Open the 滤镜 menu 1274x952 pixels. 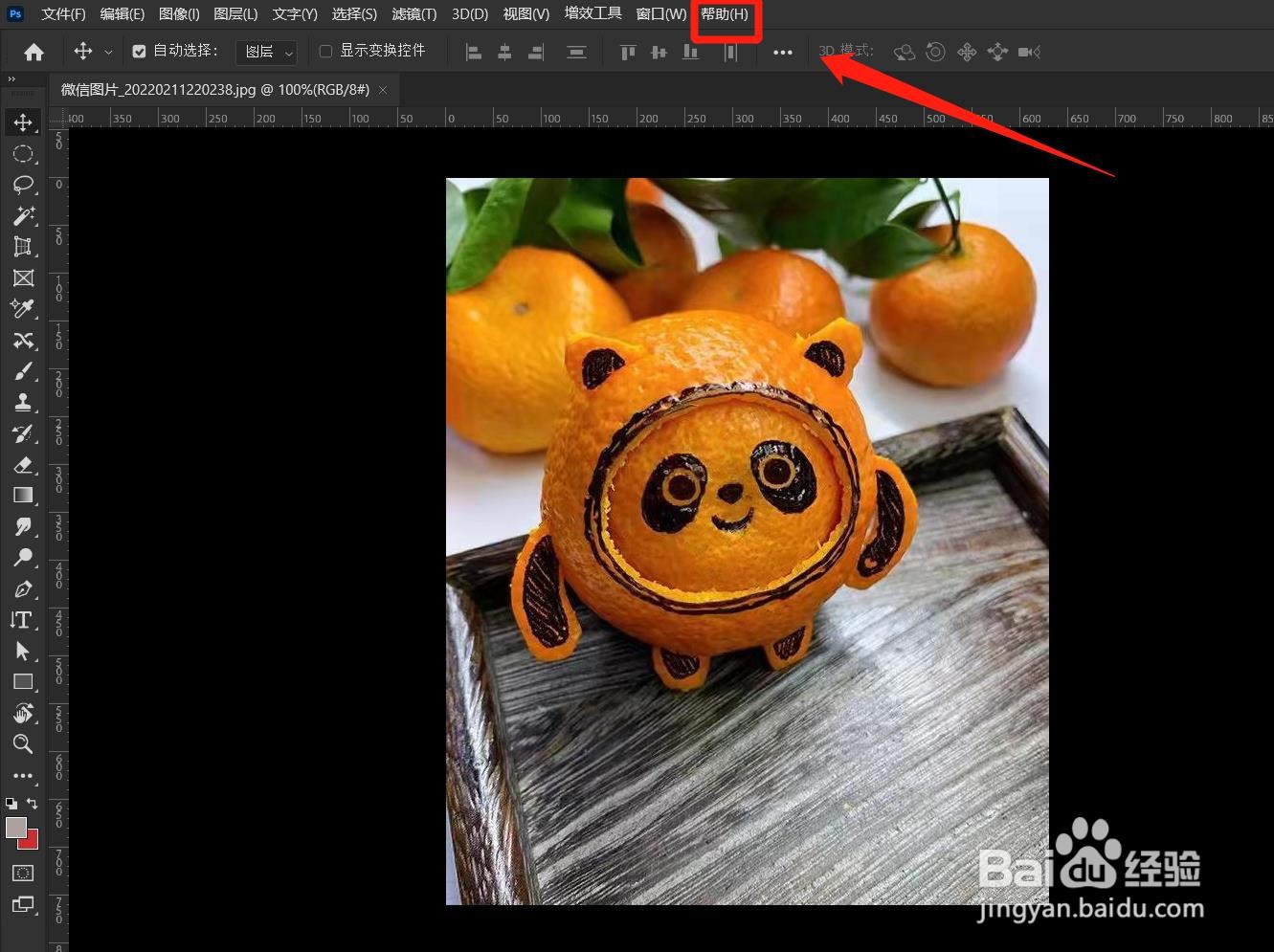(413, 13)
